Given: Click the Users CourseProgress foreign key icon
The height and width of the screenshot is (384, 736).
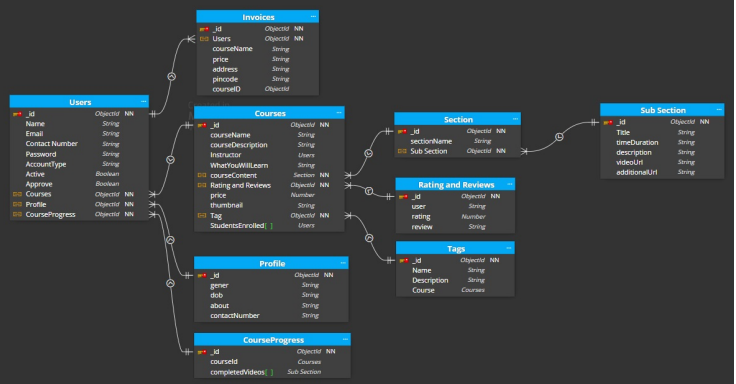Looking at the screenshot, I should pos(17,215).
